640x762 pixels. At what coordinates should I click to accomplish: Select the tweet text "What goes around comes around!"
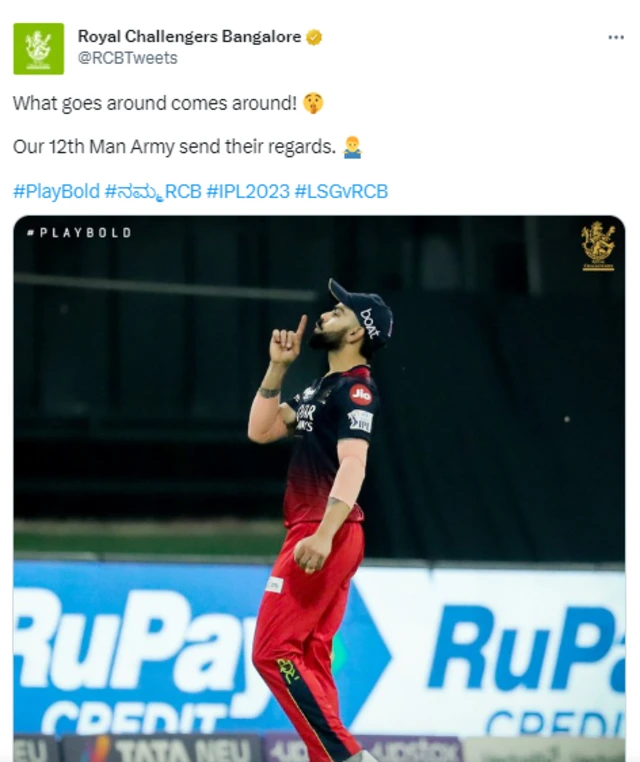[x=155, y=103]
